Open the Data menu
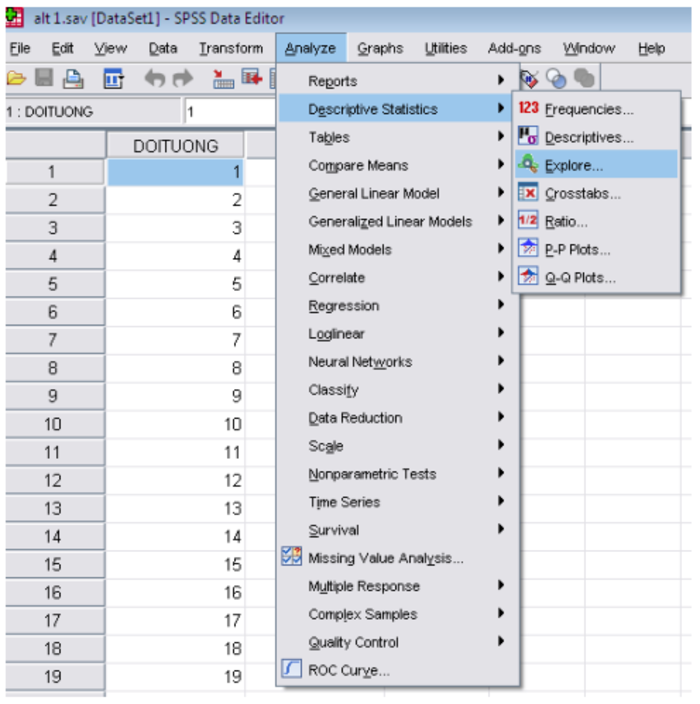700x704 pixels. [163, 48]
